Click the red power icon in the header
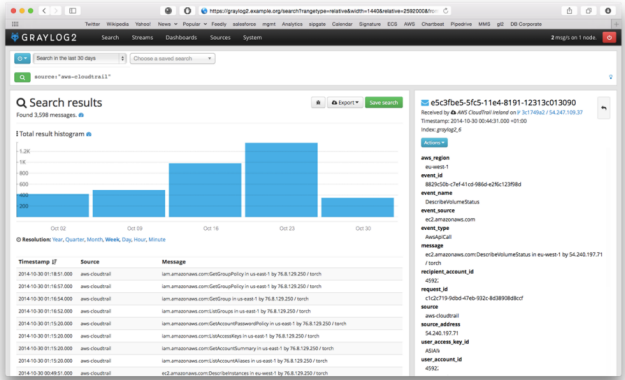 point(609,37)
